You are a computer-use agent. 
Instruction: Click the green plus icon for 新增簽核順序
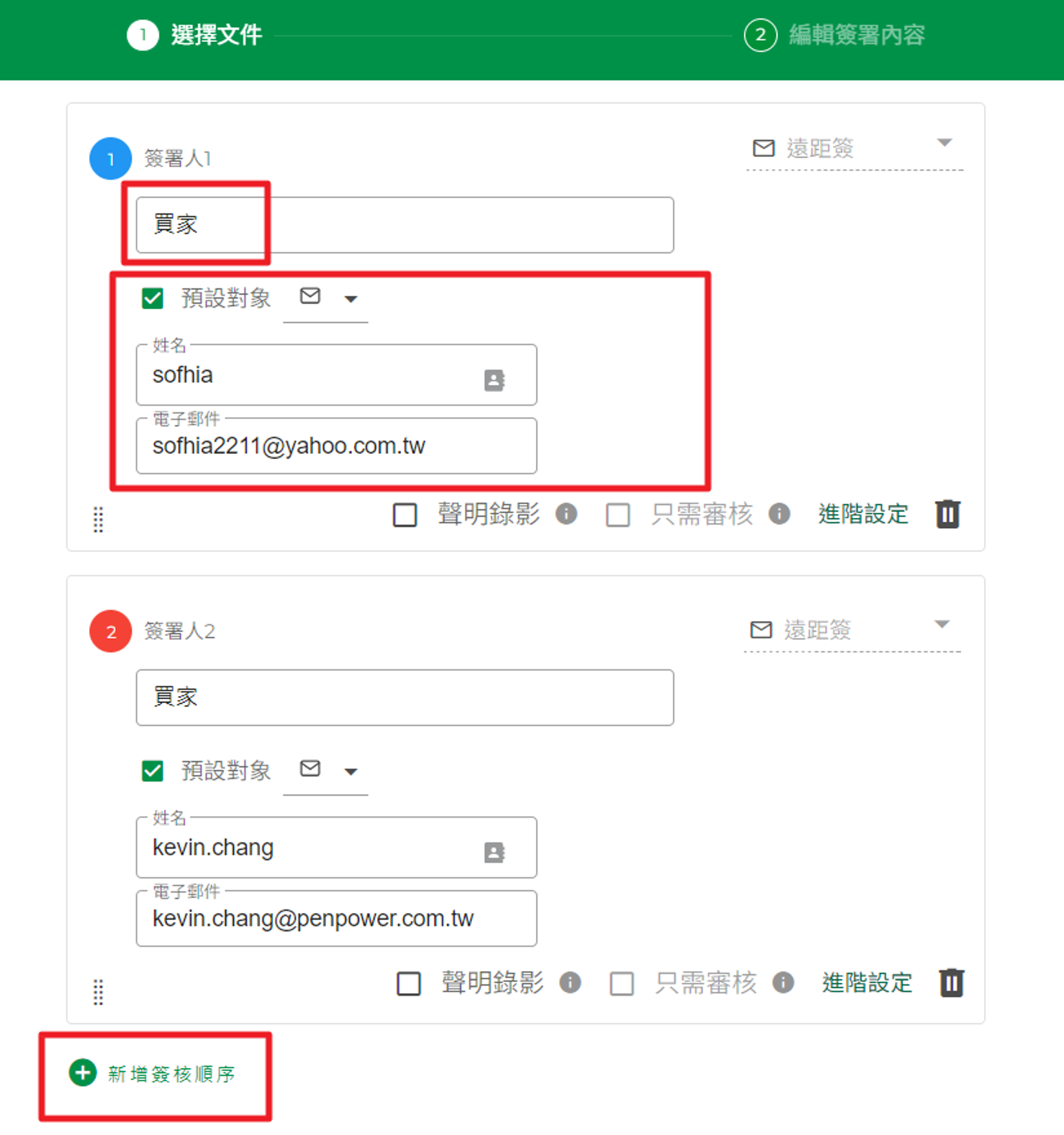[x=83, y=1072]
